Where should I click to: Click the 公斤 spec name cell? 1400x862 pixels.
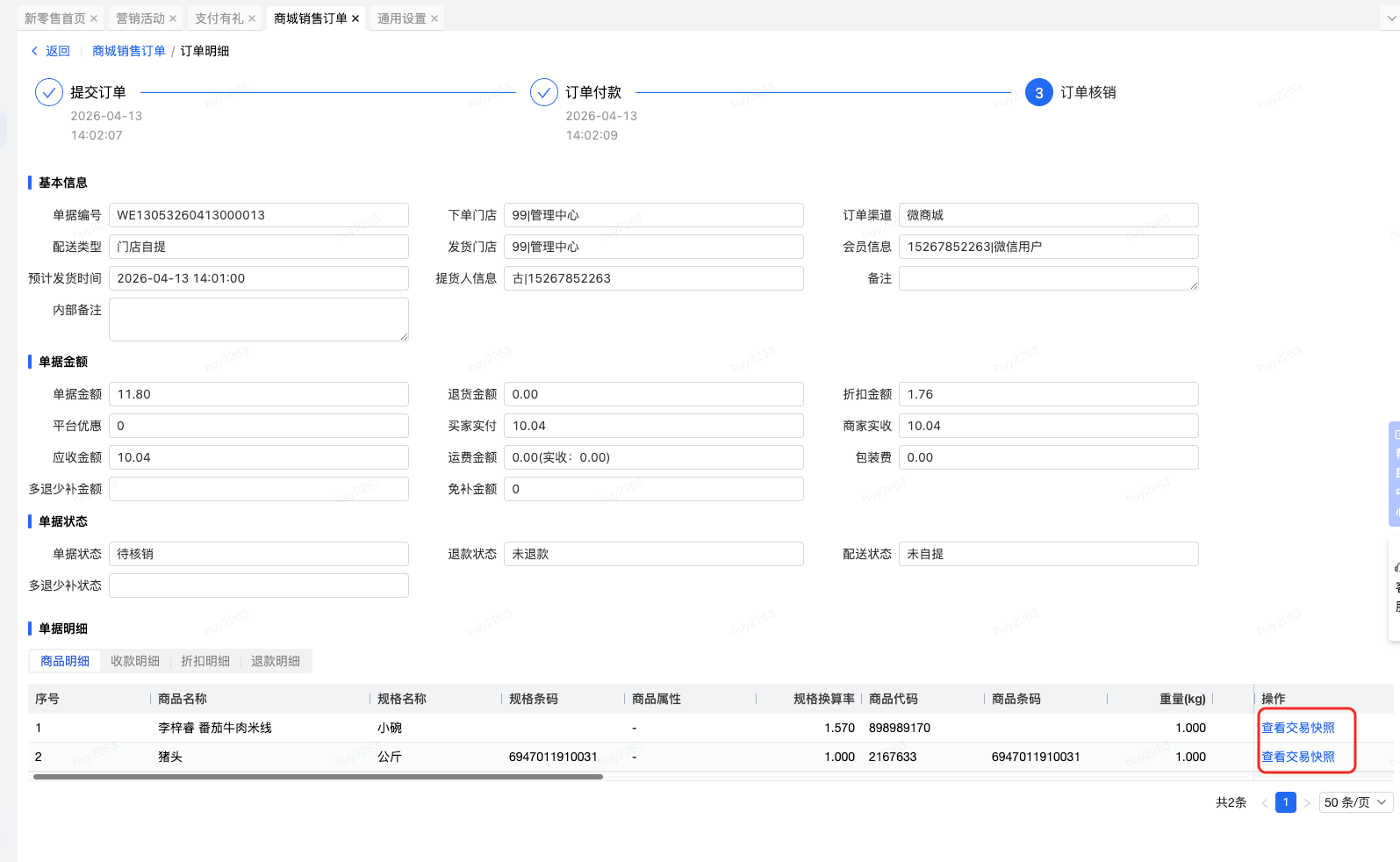pyautogui.click(x=390, y=757)
